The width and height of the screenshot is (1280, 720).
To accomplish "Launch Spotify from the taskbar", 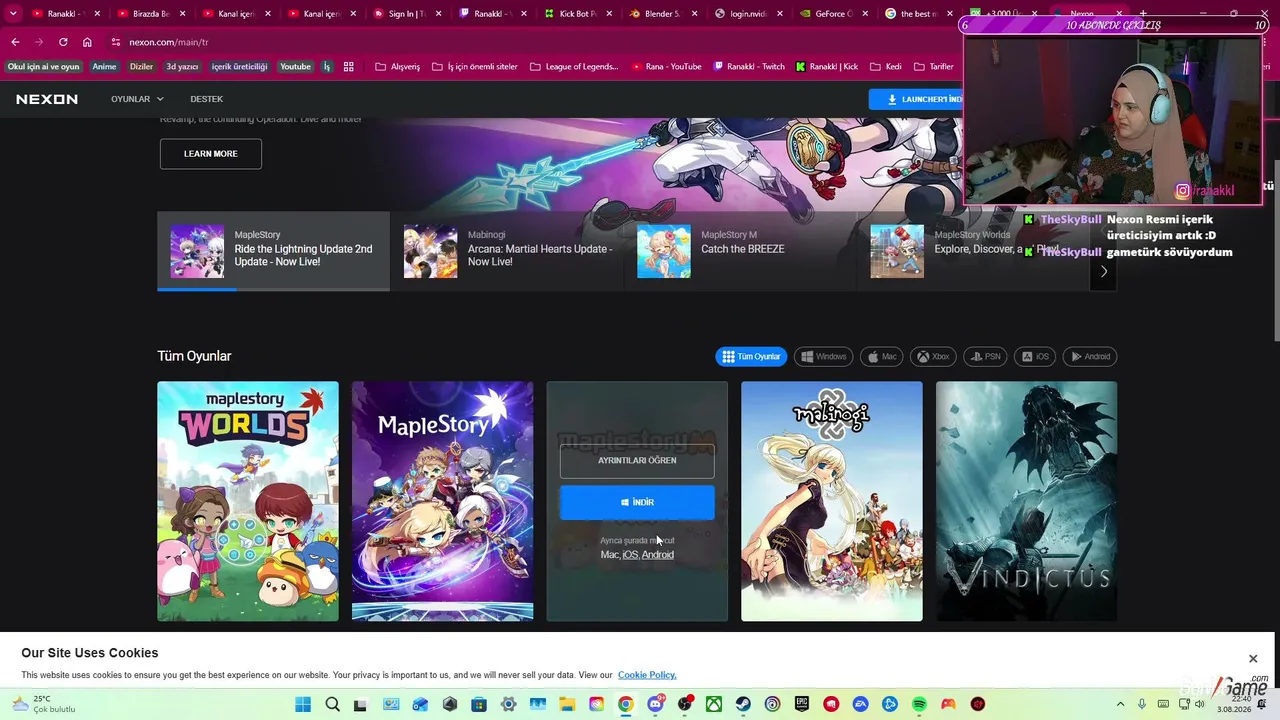I will 919,704.
